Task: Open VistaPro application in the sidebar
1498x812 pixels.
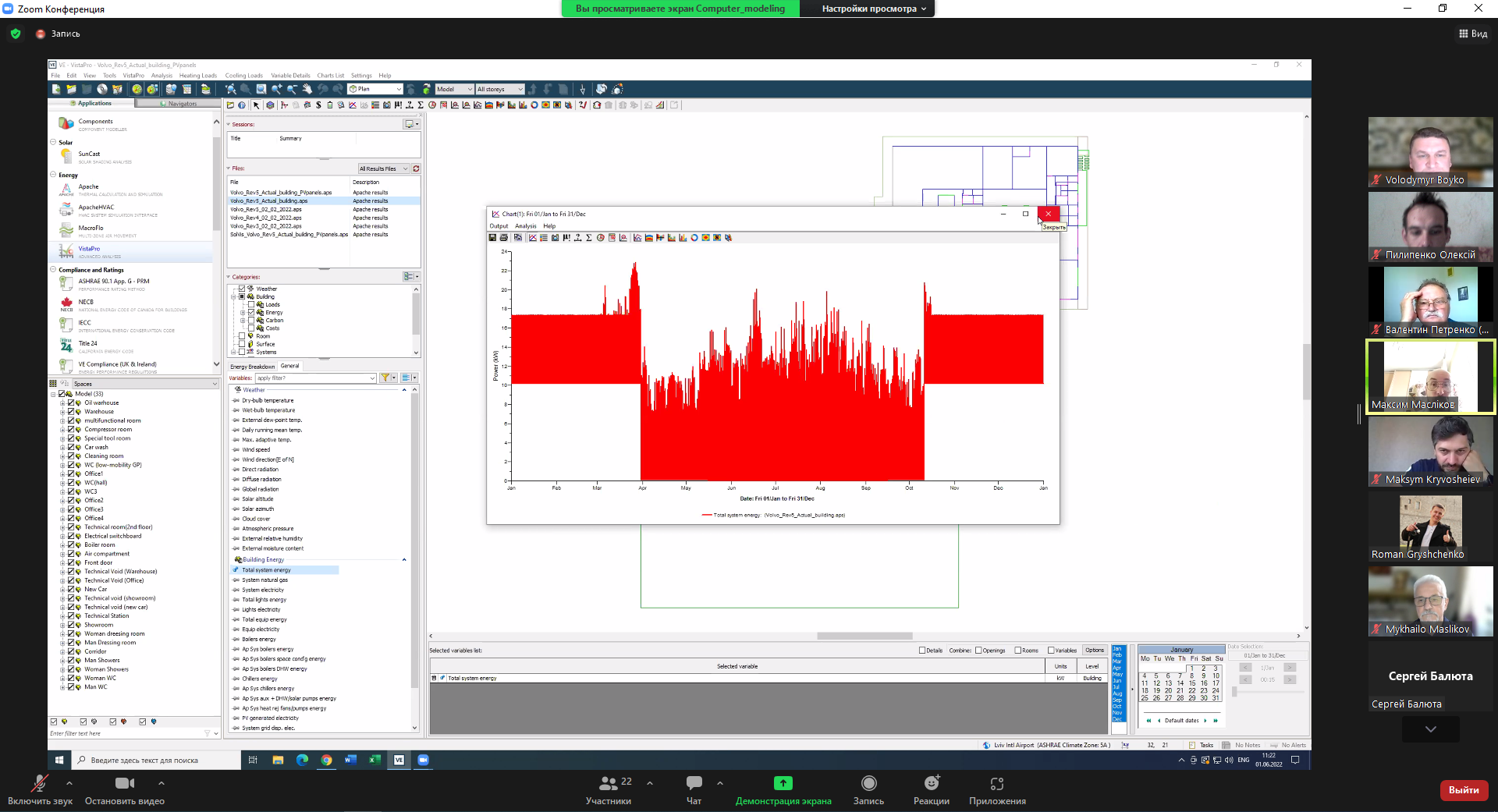Action: pos(89,250)
